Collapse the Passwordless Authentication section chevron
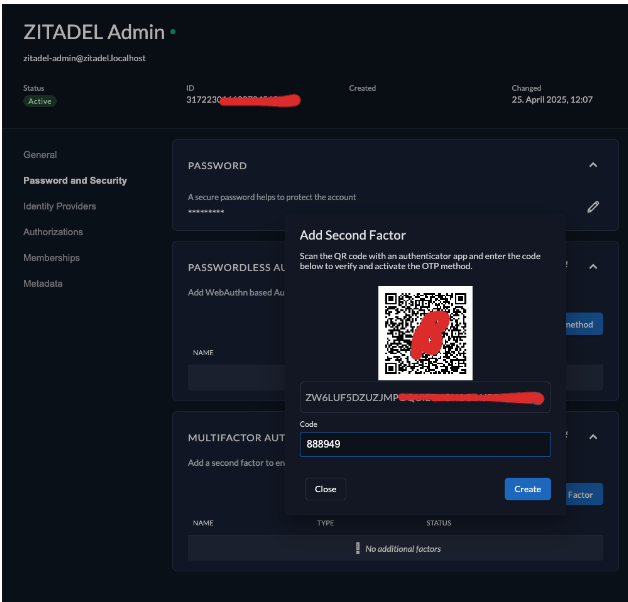The width and height of the screenshot is (628, 602). click(593, 267)
